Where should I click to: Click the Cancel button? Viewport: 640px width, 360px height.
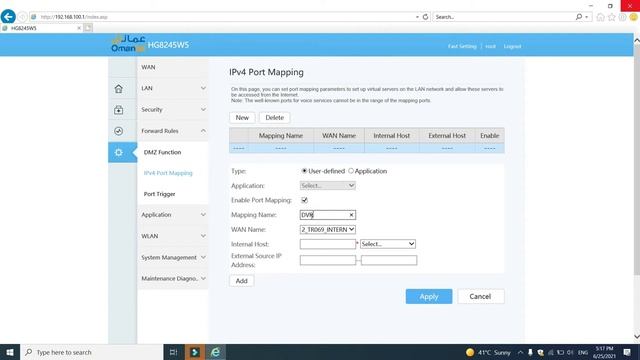click(480, 296)
